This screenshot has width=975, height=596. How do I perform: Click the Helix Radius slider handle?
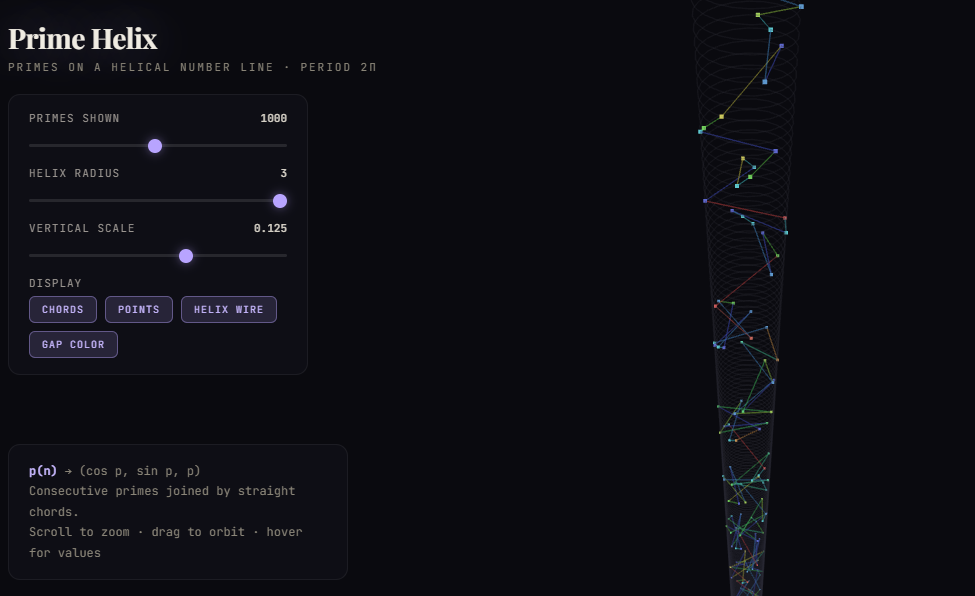point(280,201)
